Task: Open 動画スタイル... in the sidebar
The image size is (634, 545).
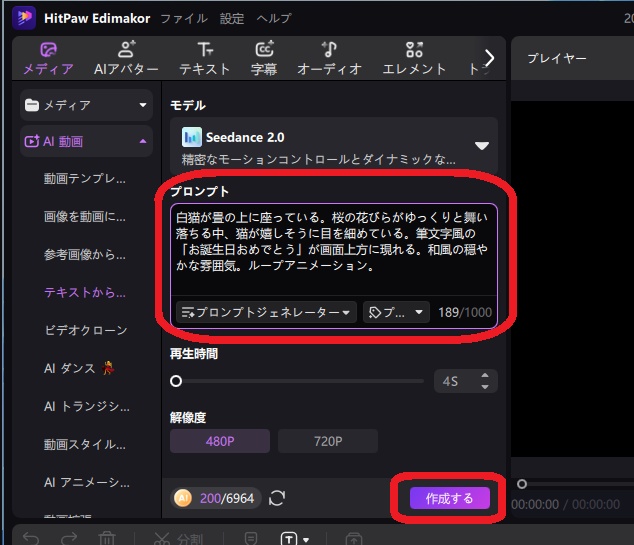Action: click(x=85, y=445)
